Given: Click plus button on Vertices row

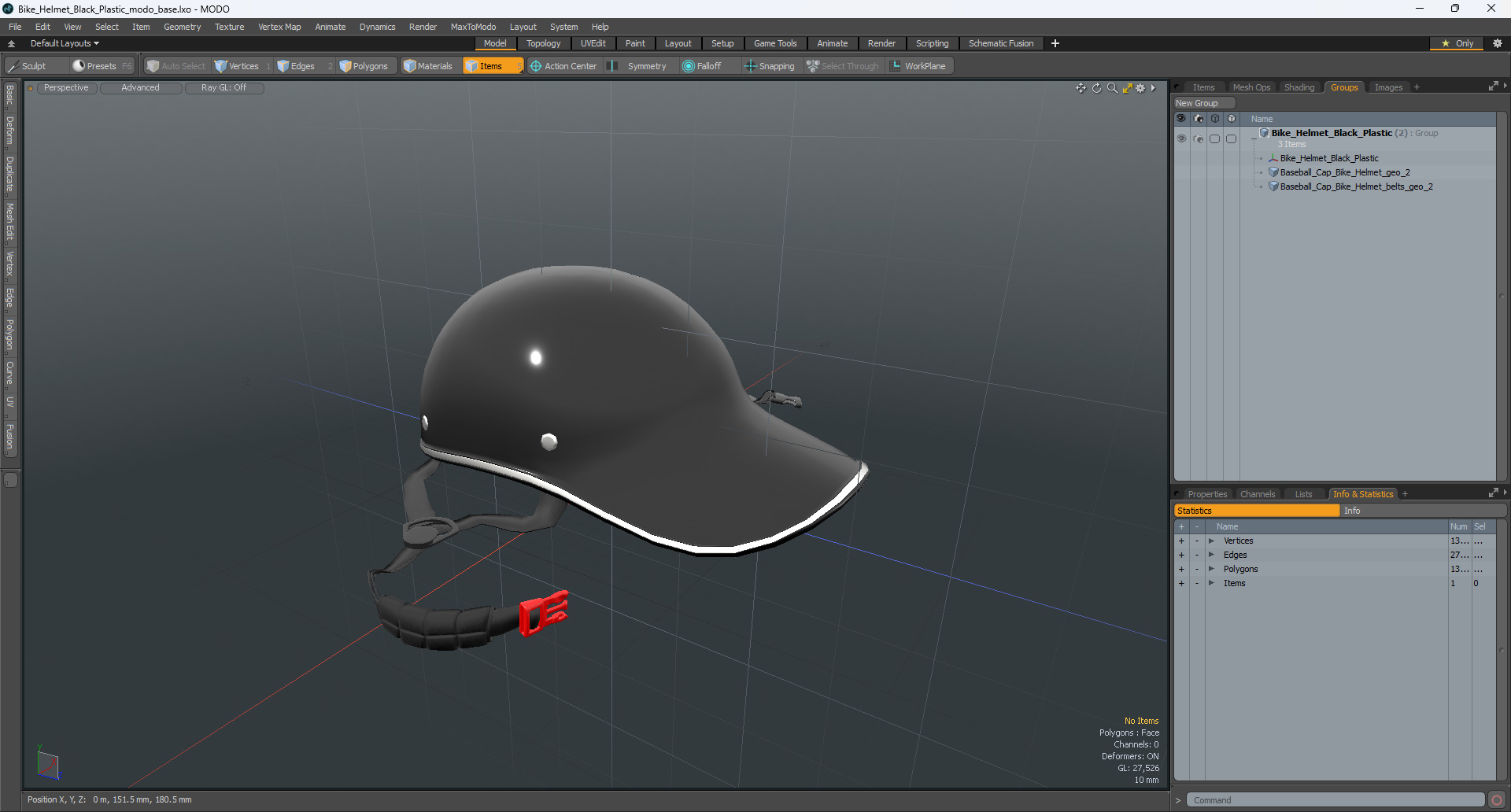Looking at the screenshot, I should click(1181, 541).
